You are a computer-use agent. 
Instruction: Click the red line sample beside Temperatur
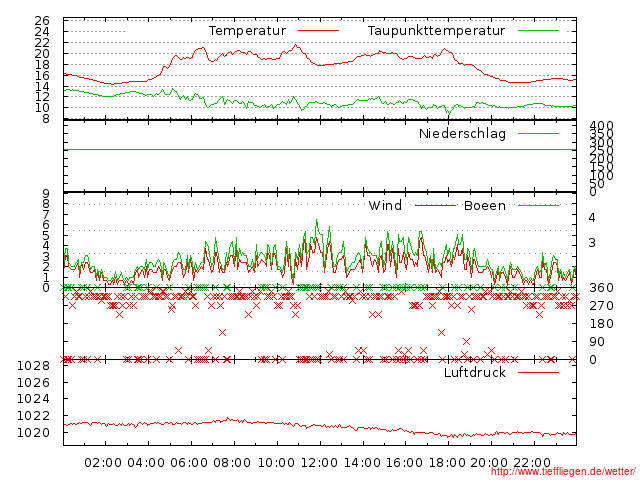318,31
